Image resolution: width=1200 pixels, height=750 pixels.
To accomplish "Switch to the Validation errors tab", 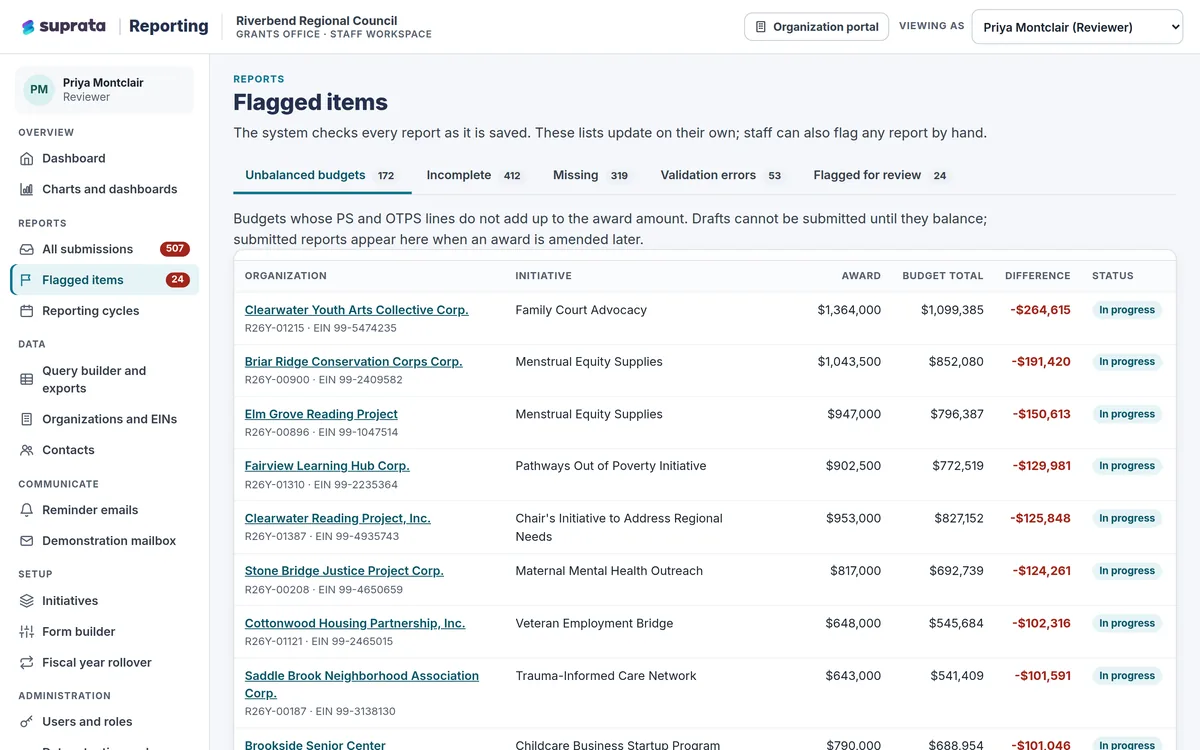I will click(x=723, y=175).
